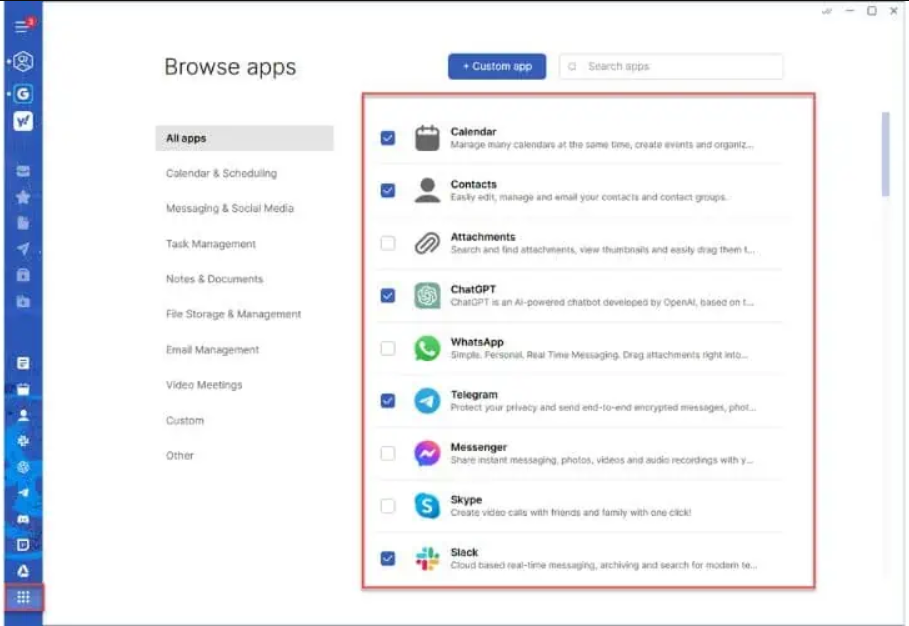The height and width of the screenshot is (626, 909).
Task: Click the Telegram logo in list
Action: pyautogui.click(x=427, y=401)
